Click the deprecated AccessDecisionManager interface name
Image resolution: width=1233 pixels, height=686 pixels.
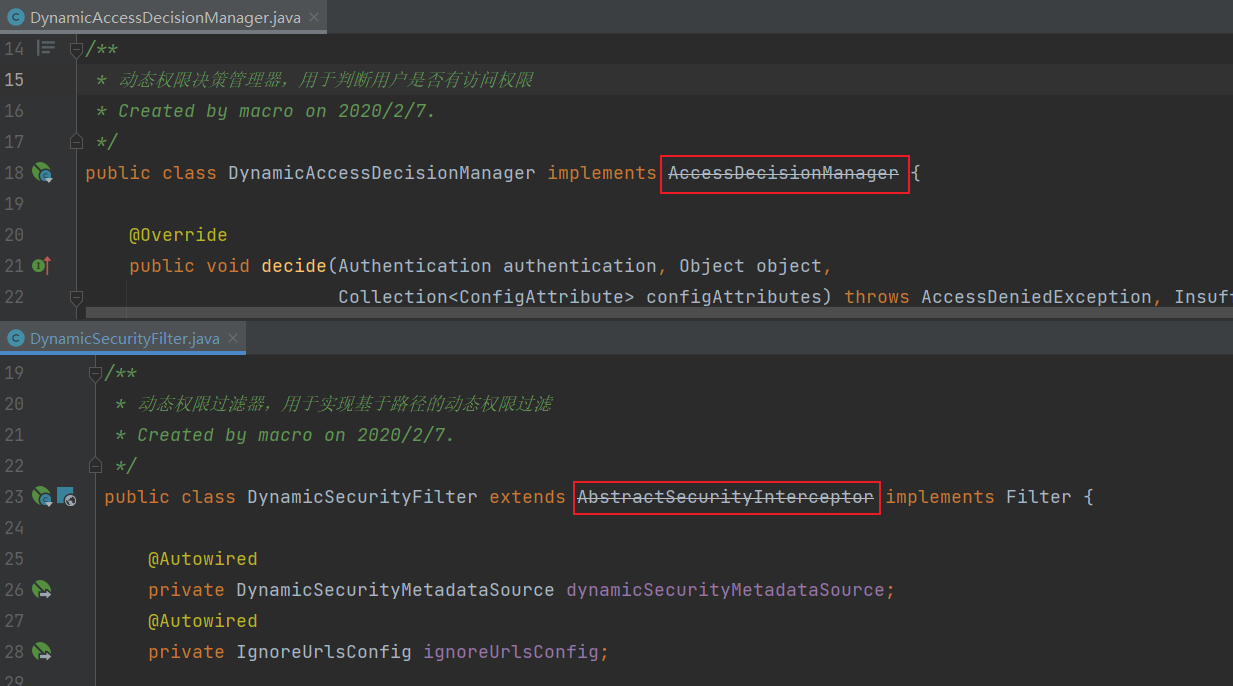click(783, 173)
